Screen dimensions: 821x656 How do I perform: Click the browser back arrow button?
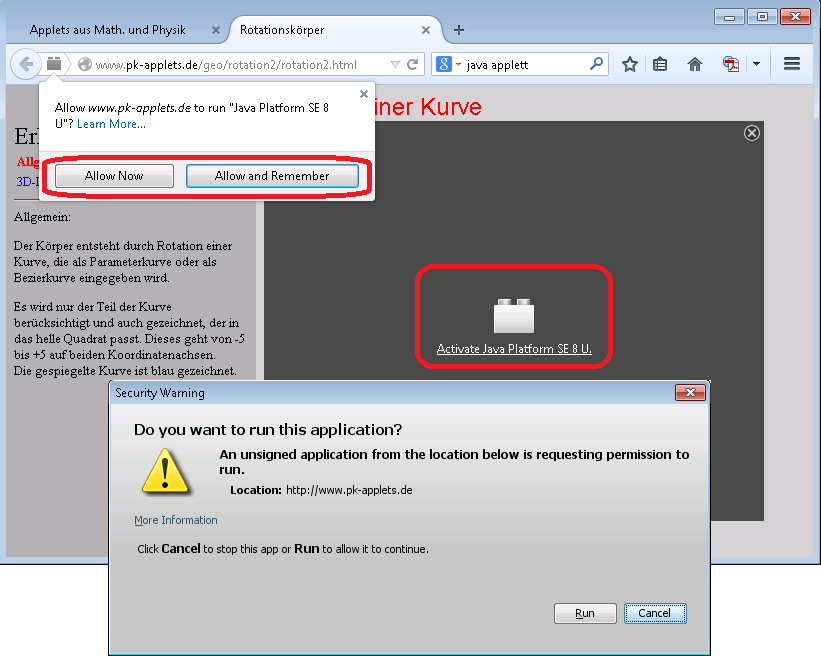point(26,64)
